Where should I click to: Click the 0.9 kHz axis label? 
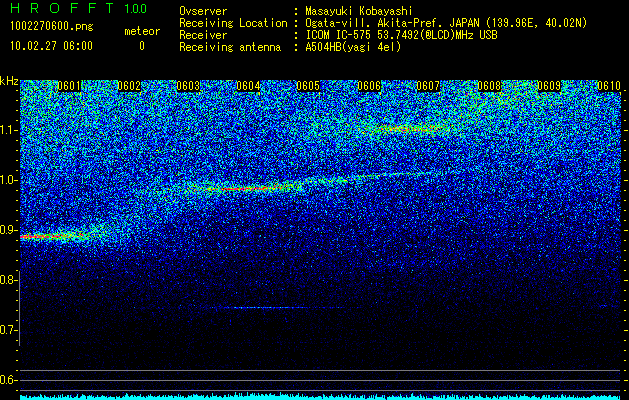pos(9,230)
